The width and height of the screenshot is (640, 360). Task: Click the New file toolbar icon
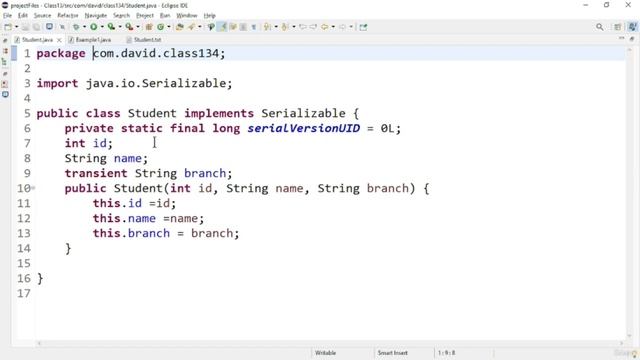(8, 27)
